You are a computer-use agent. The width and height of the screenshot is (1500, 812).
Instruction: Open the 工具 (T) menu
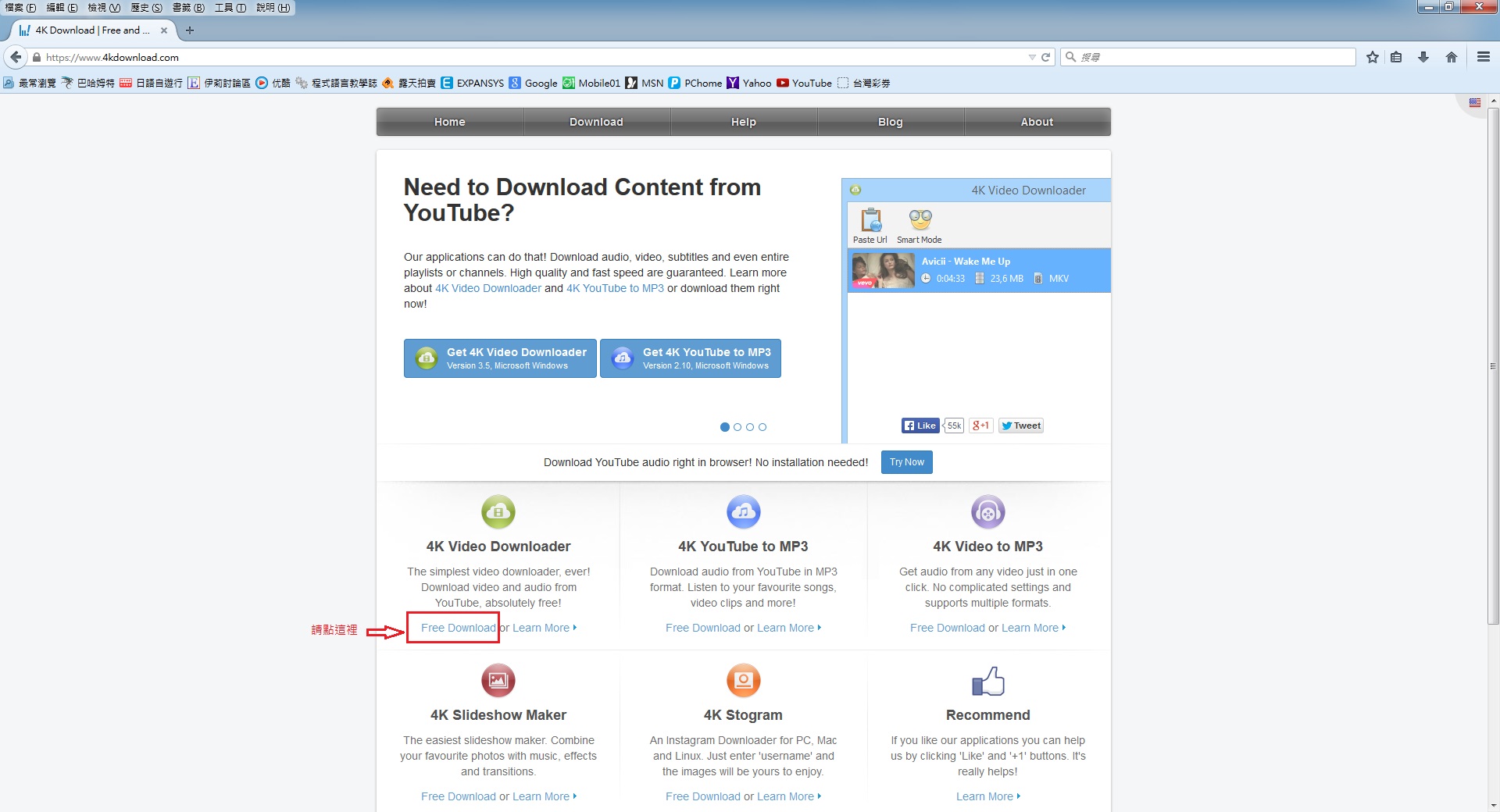point(230,7)
